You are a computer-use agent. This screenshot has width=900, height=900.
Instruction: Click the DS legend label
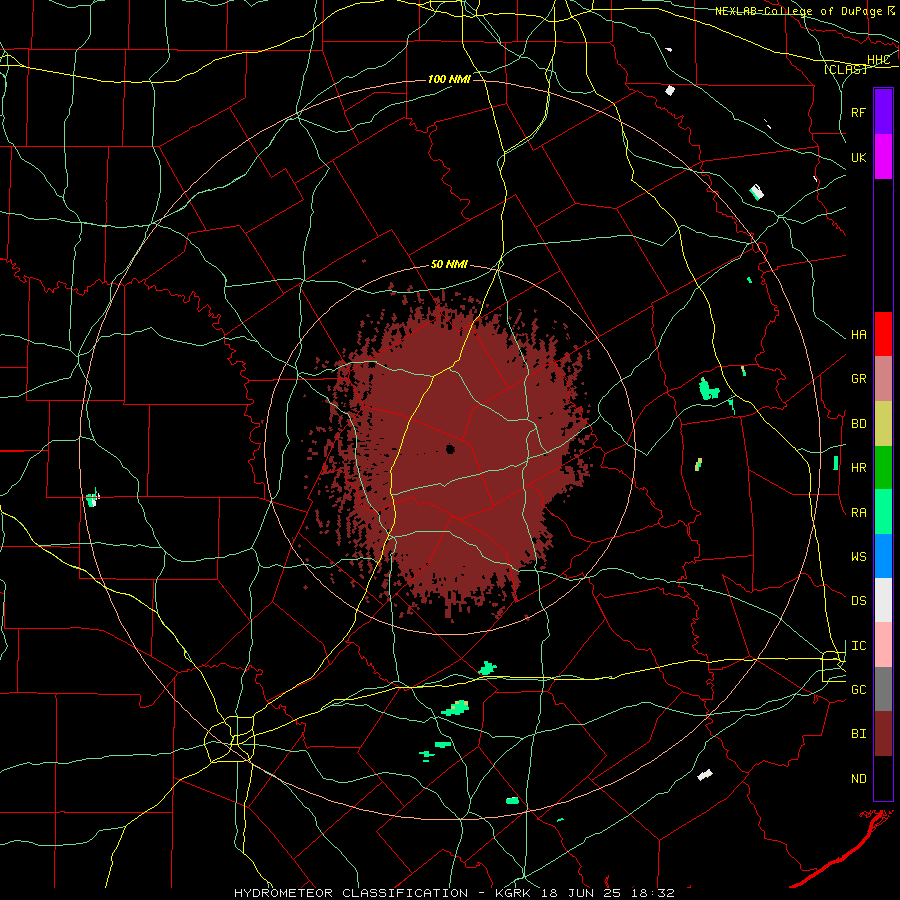[858, 601]
